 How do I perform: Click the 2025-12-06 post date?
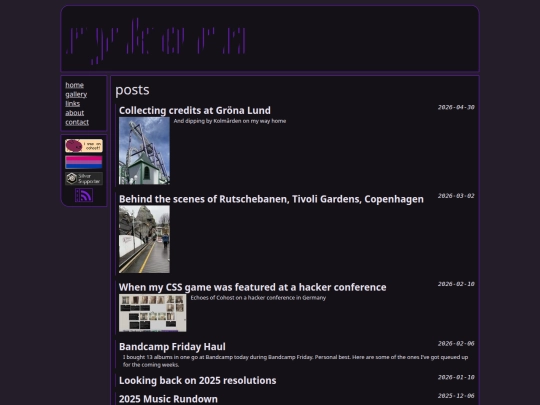click(x=456, y=396)
